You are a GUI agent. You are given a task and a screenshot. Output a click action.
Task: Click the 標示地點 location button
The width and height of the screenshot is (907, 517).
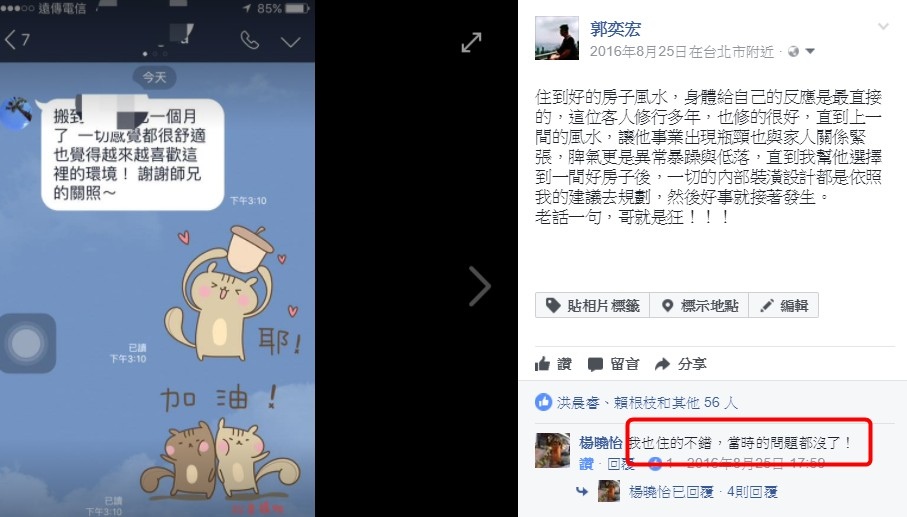[699, 305]
